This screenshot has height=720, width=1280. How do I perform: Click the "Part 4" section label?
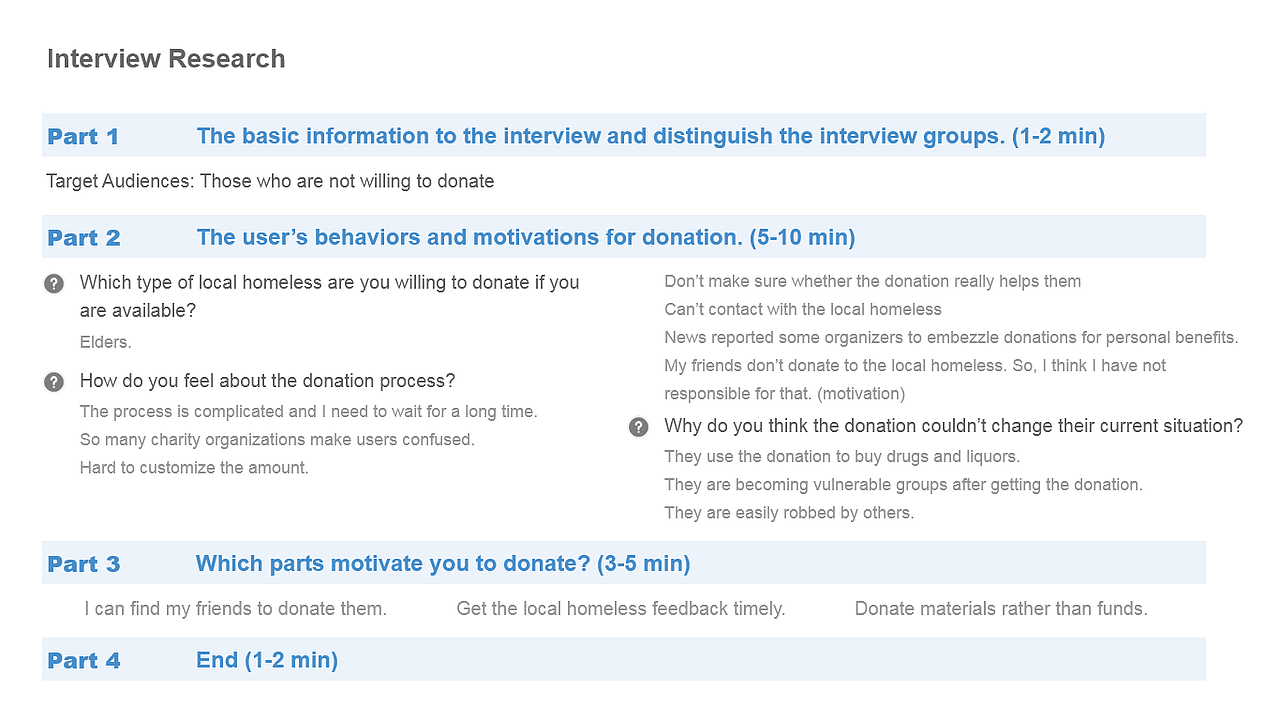pos(84,661)
